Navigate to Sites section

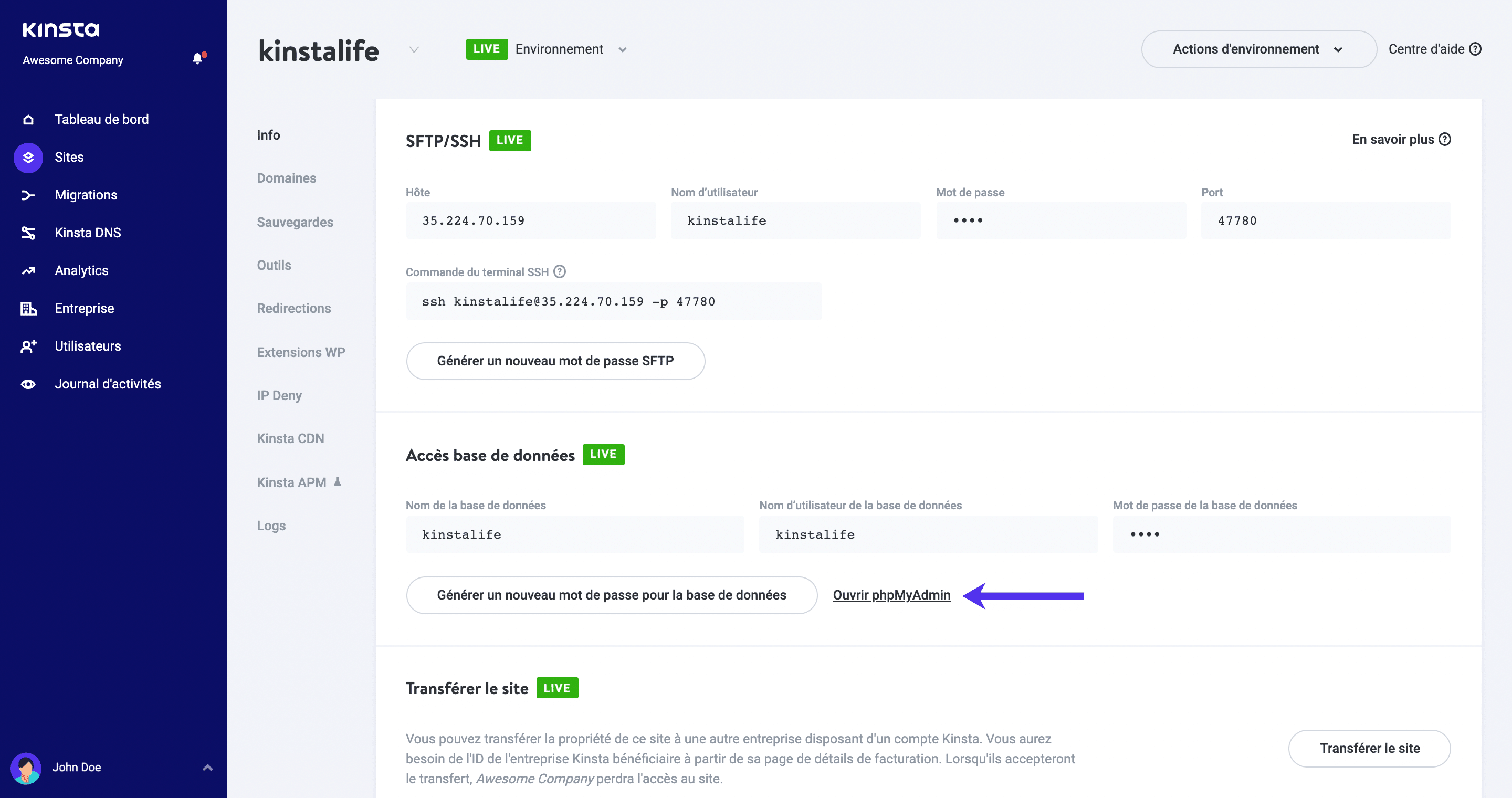pos(69,157)
